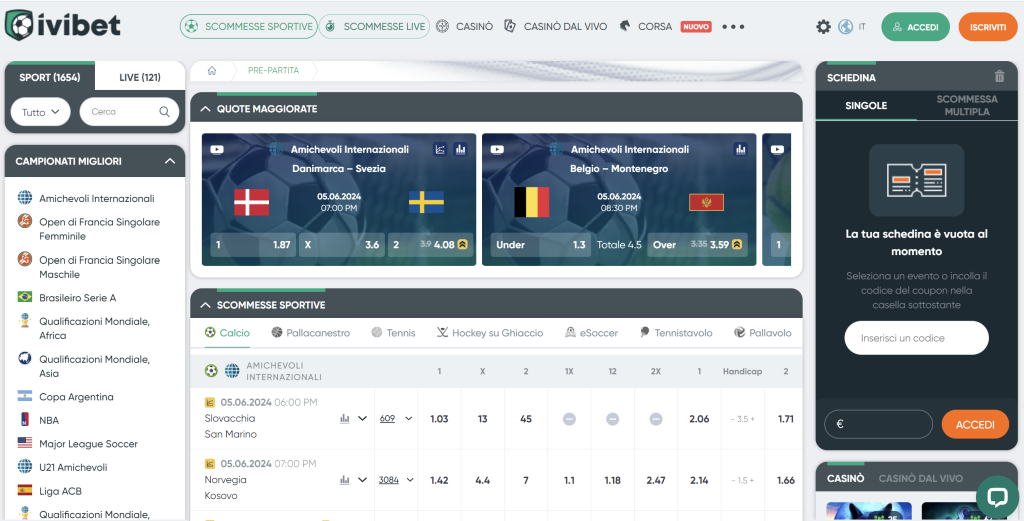Viewport: 1024px width, 521px height.
Task: Click search magnifier icon in sidebar
Action: [x=165, y=112]
